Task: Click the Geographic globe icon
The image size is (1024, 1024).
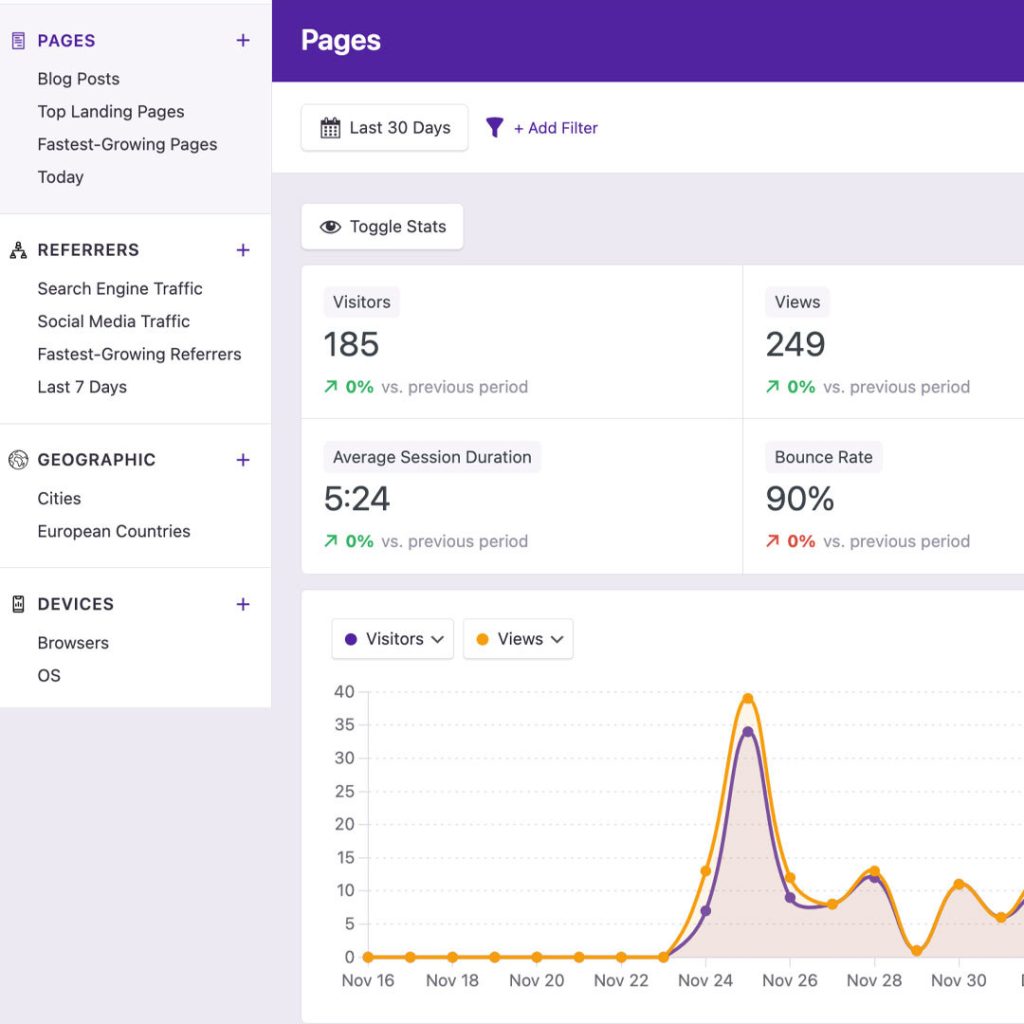Action: tap(18, 460)
